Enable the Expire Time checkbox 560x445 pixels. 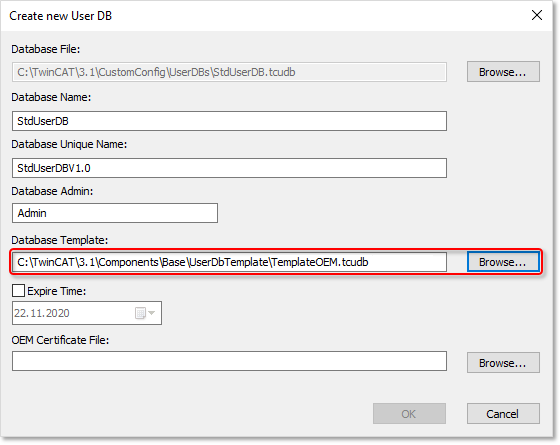(x=18, y=291)
